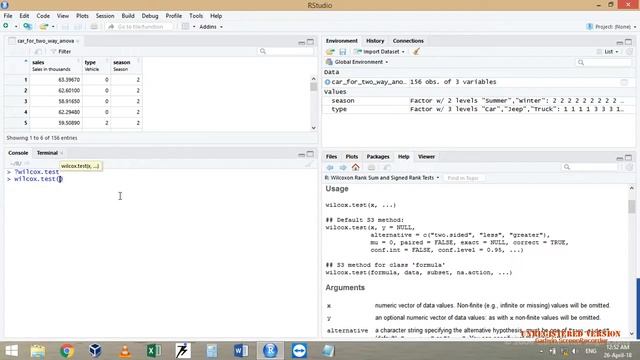Click the load workspace folder icon in Environment

click(x=330, y=52)
